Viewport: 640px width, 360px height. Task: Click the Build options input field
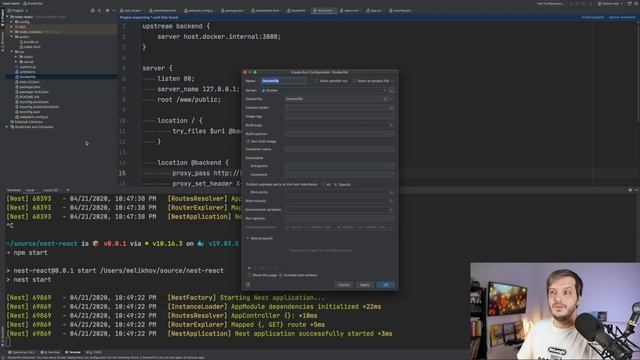coord(340,133)
